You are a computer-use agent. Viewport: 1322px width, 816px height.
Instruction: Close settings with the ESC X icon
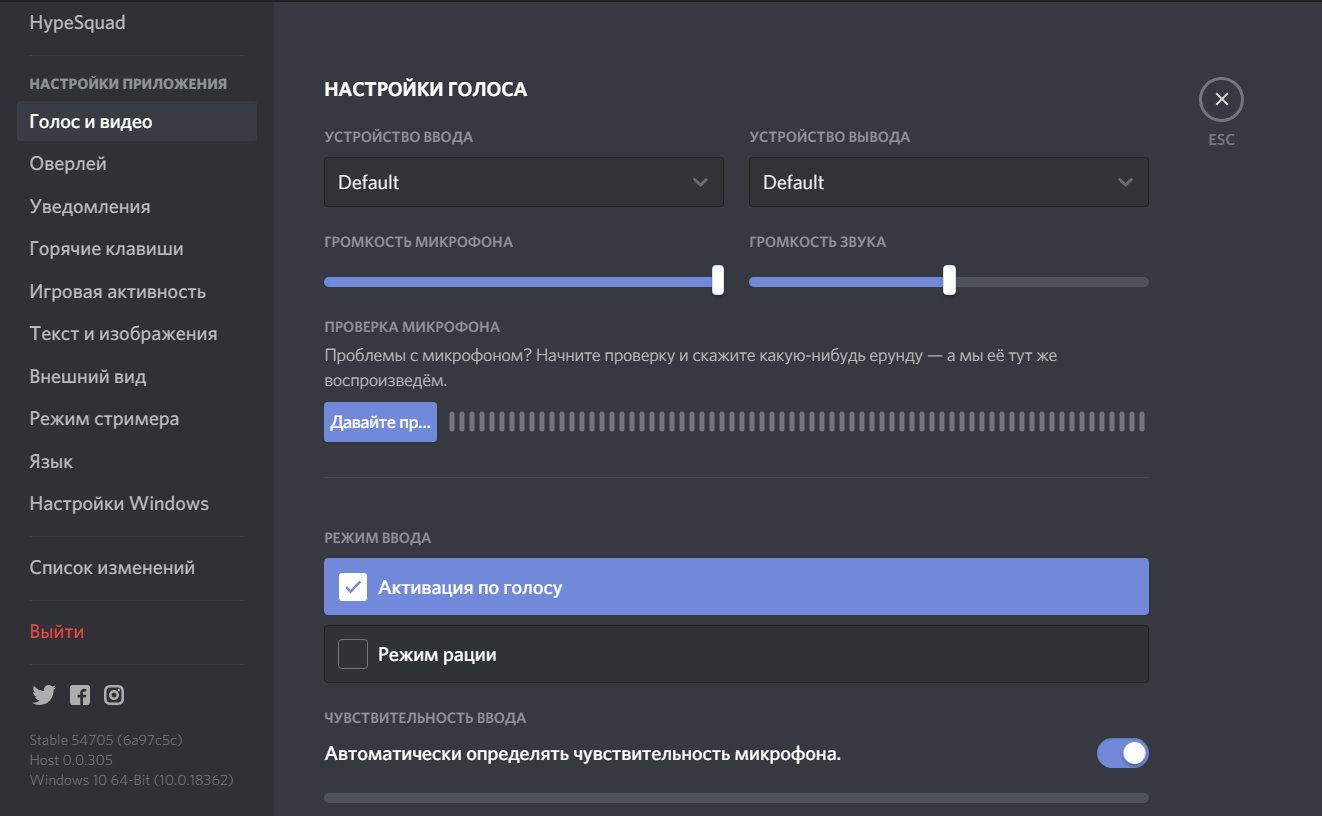1221,100
